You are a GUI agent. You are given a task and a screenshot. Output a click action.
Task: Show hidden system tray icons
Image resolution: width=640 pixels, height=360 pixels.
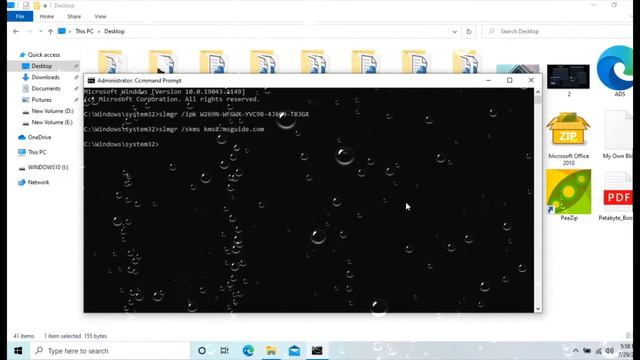click(576, 351)
